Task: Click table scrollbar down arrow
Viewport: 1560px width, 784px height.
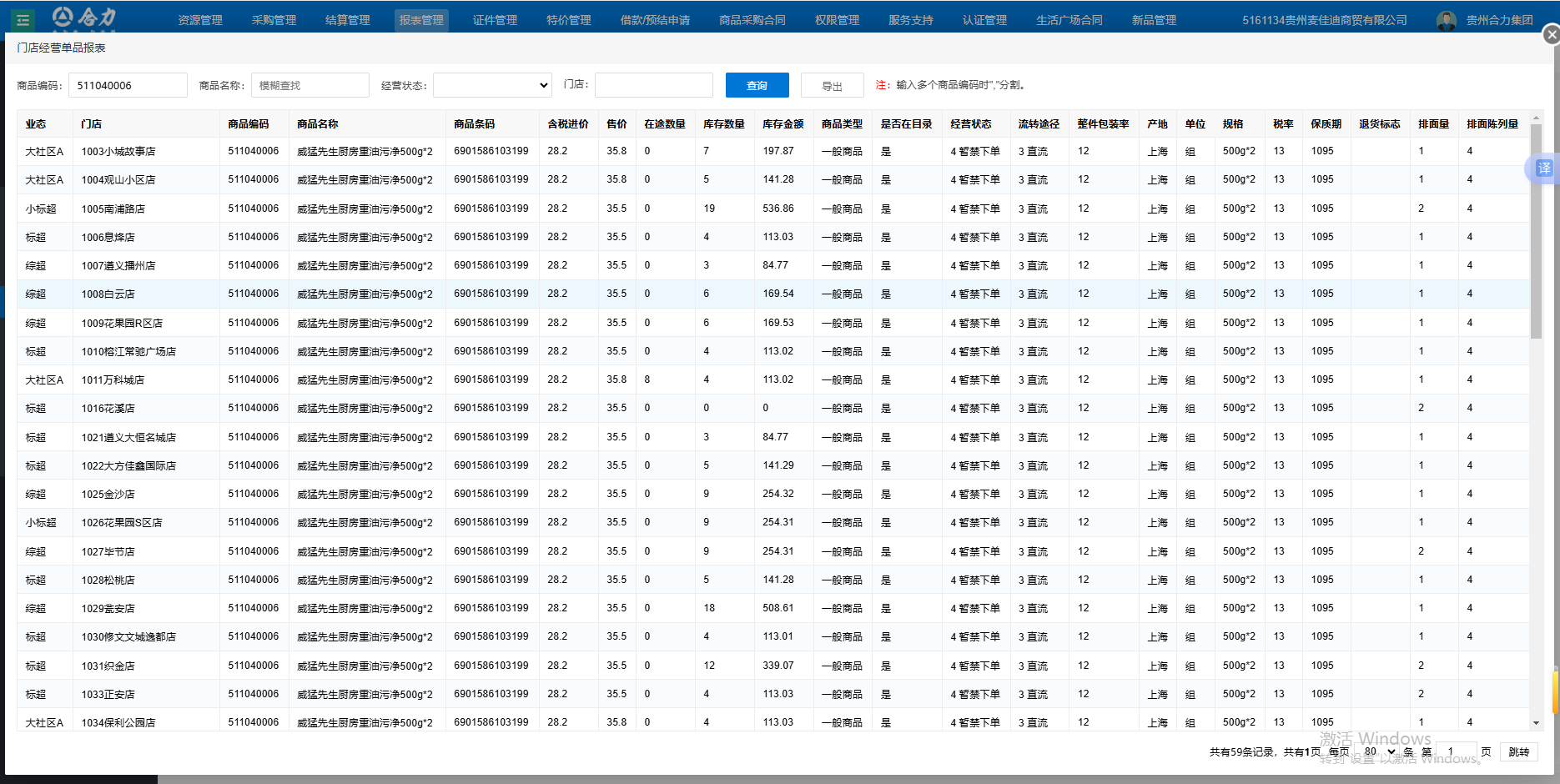Action: click(1536, 723)
